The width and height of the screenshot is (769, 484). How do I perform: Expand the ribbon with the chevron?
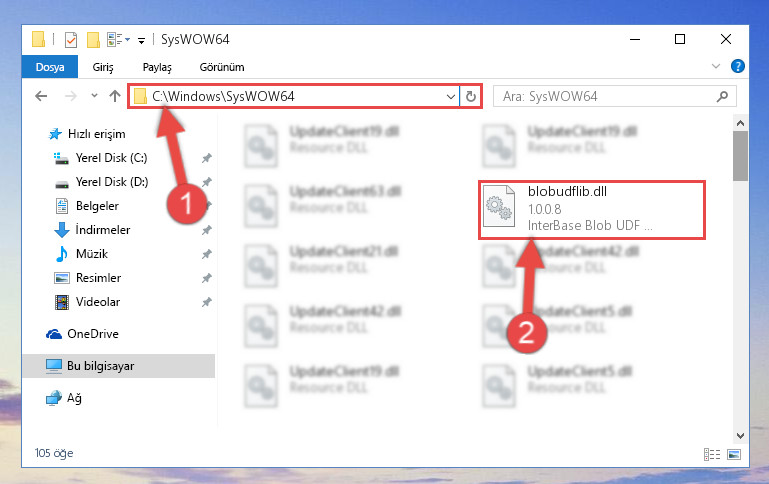pyautogui.click(x=716, y=66)
